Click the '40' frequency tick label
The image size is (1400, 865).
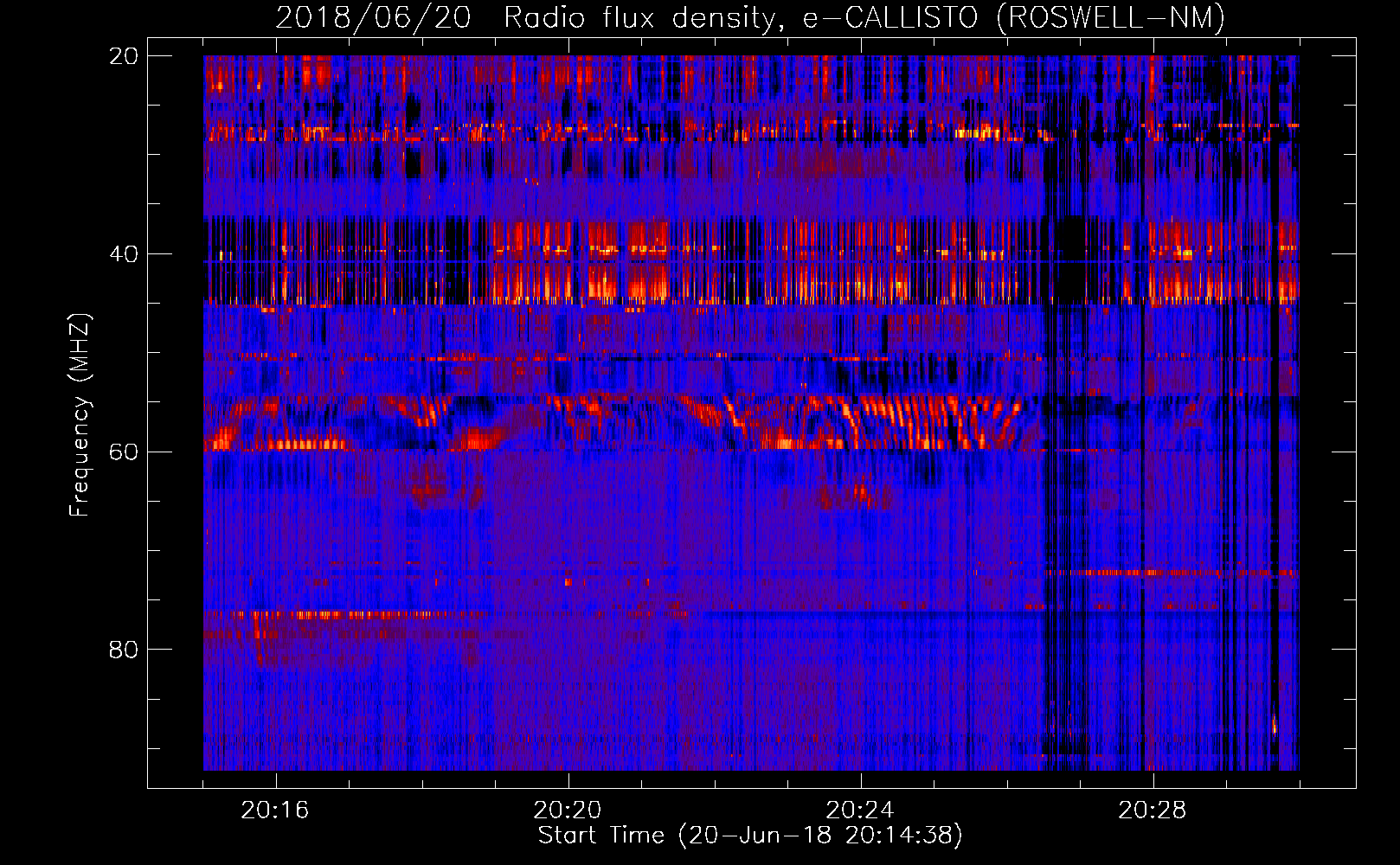click(x=124, y=254)
